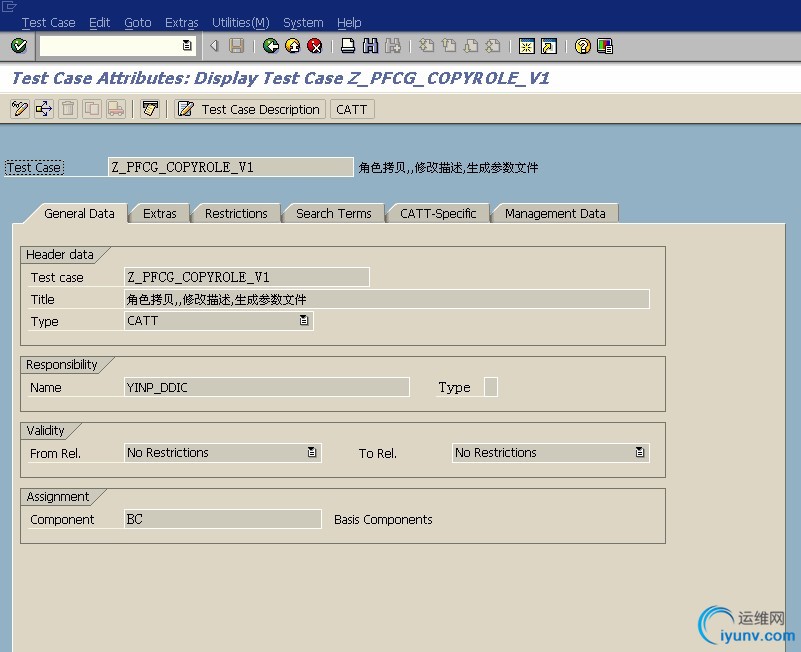
Task: Click the Test Case Description button
Action: pyautogui.click(x=249, y=109)
